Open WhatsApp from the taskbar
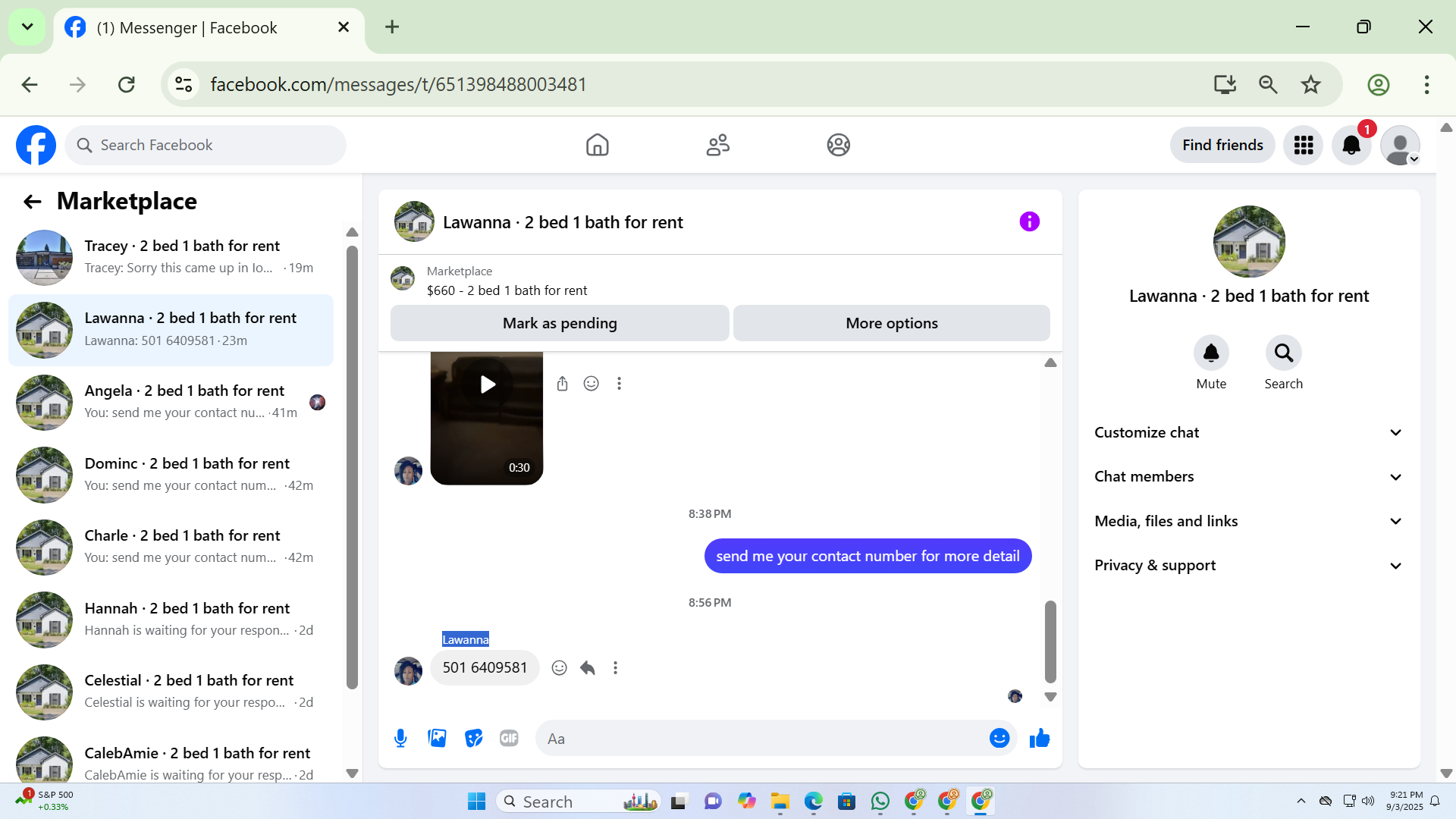 (x=880, y=802)
